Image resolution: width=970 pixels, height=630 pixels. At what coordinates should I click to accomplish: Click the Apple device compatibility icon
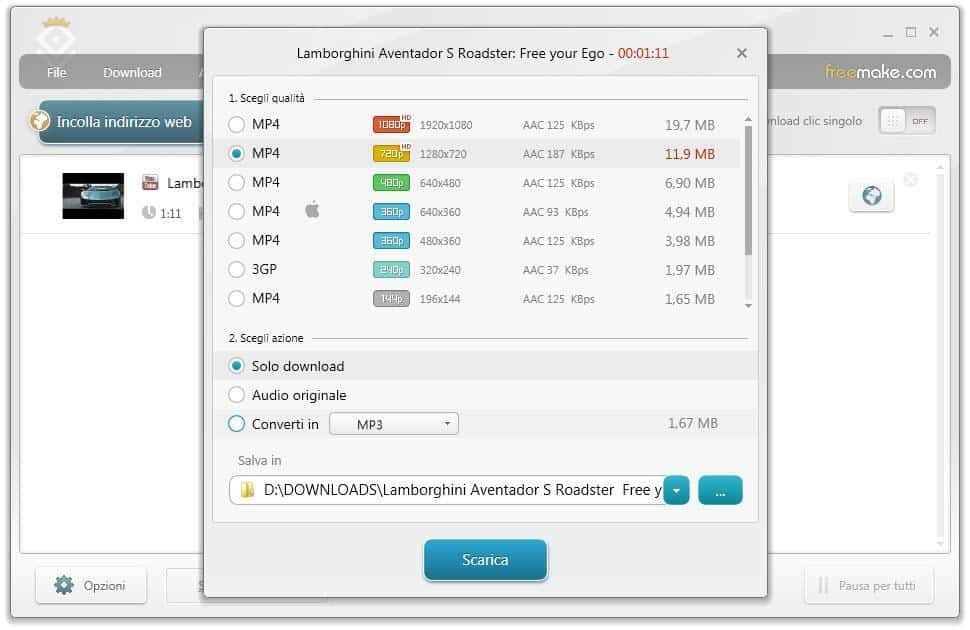[312, 210]
